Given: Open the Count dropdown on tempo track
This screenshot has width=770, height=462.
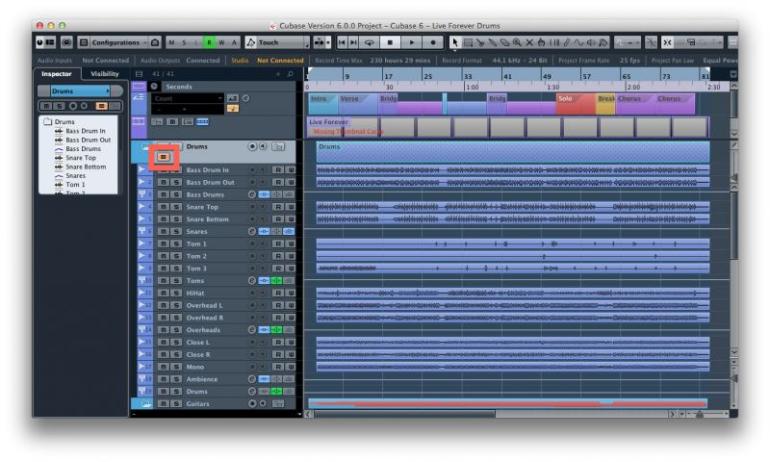Looking at the screenshot, I should coord(187,98).
